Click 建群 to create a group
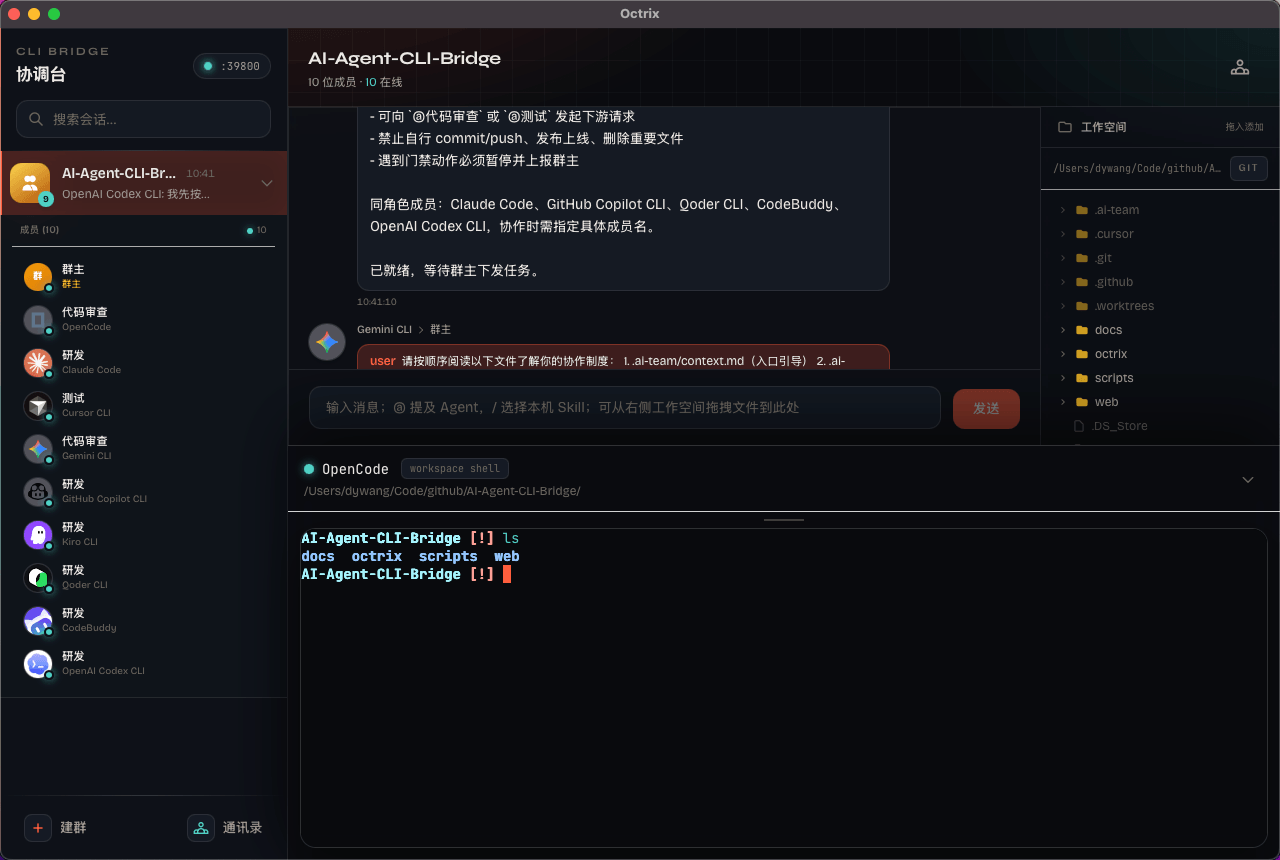 click(56, 828)
